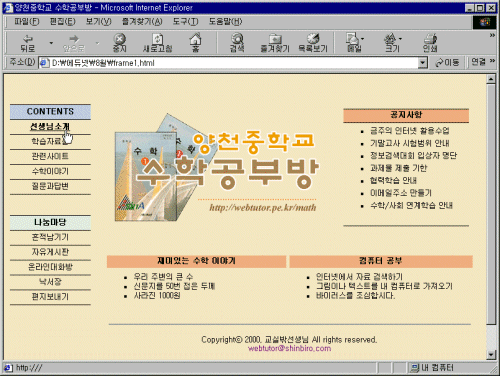
Task: Show the History (목록보기) icon
Action: tap(313, 43)
